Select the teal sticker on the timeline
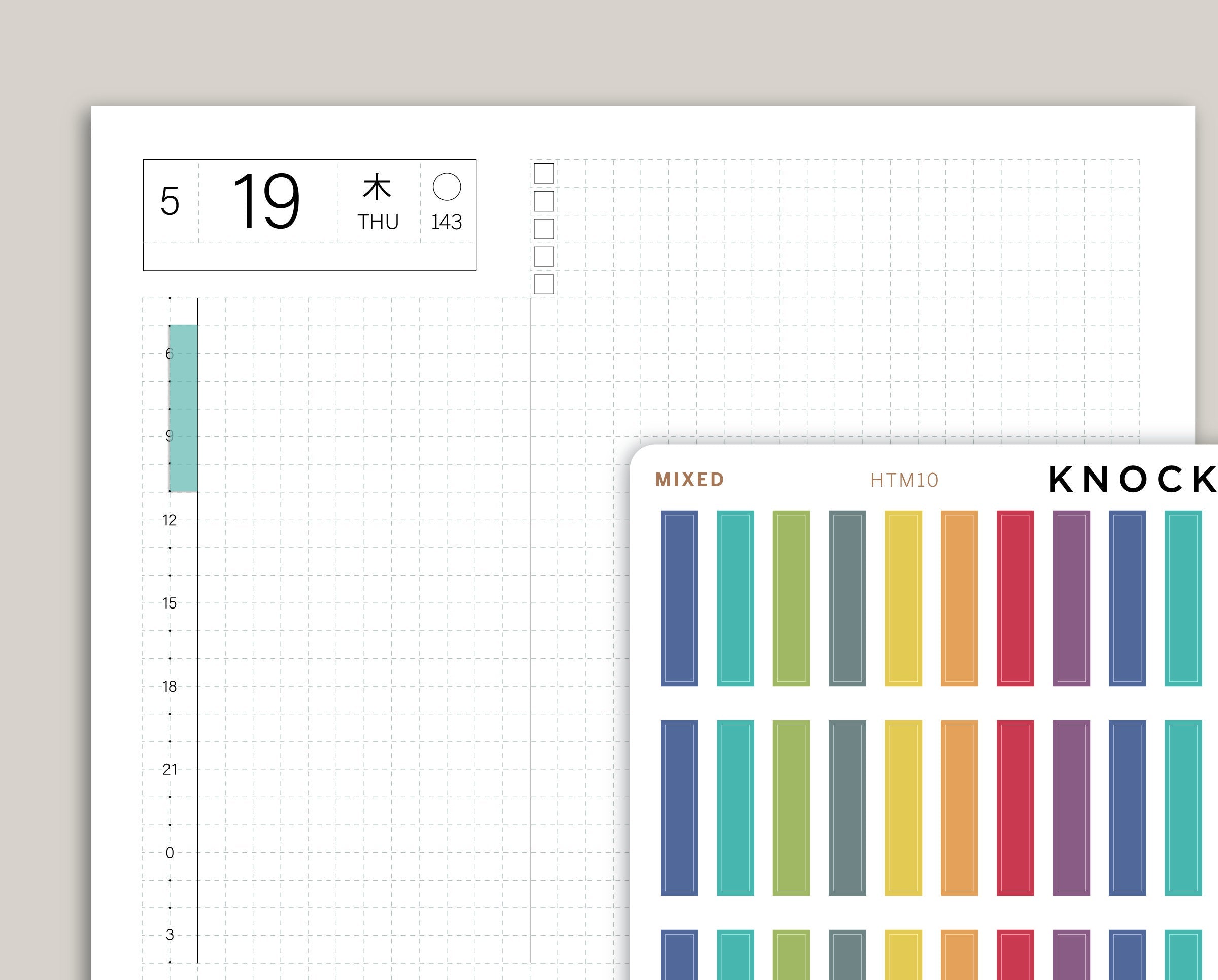This screenshot has width=1218, height=980. point(184,408)
